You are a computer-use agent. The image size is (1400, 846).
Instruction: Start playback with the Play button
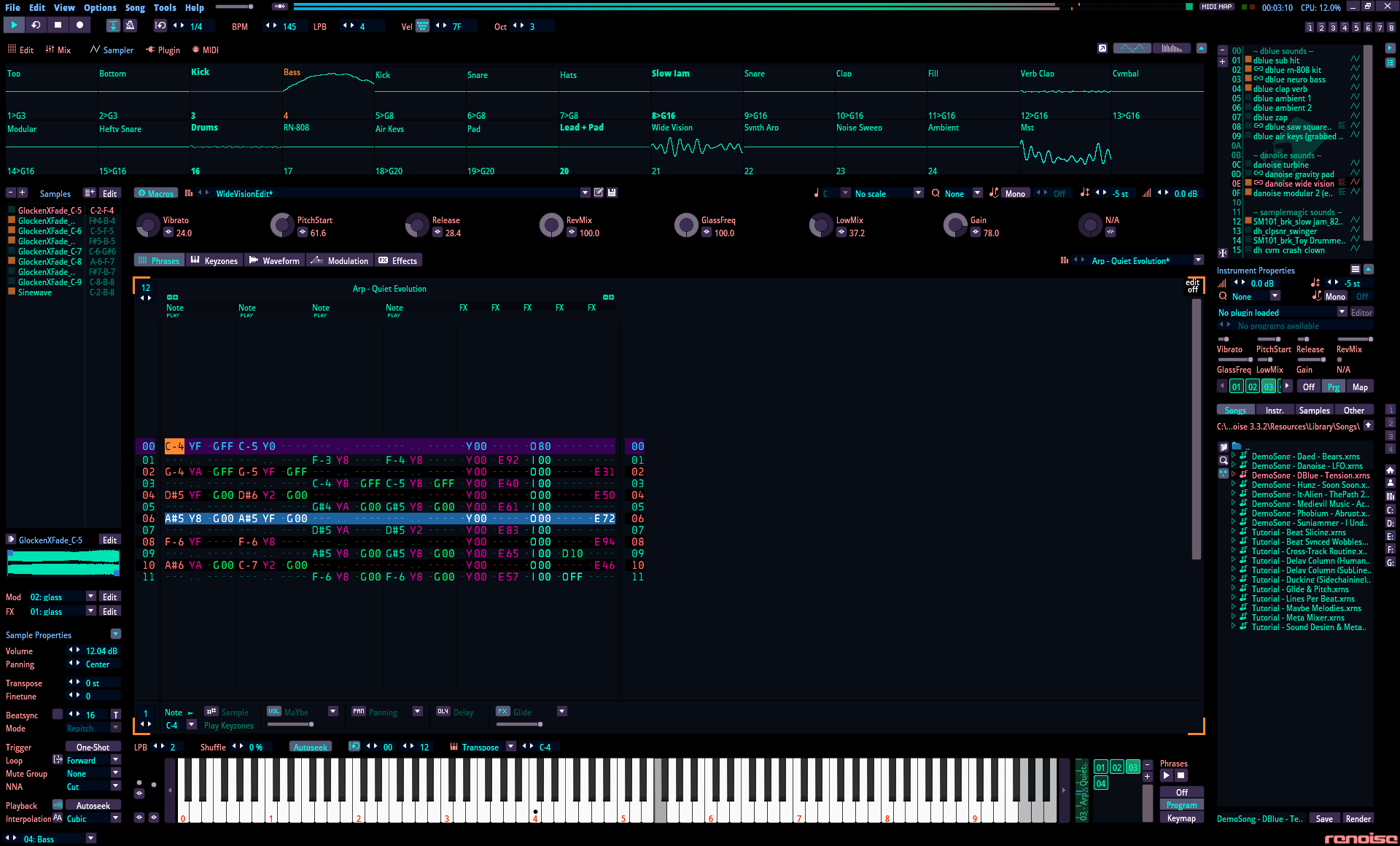(x=14, y=25)
